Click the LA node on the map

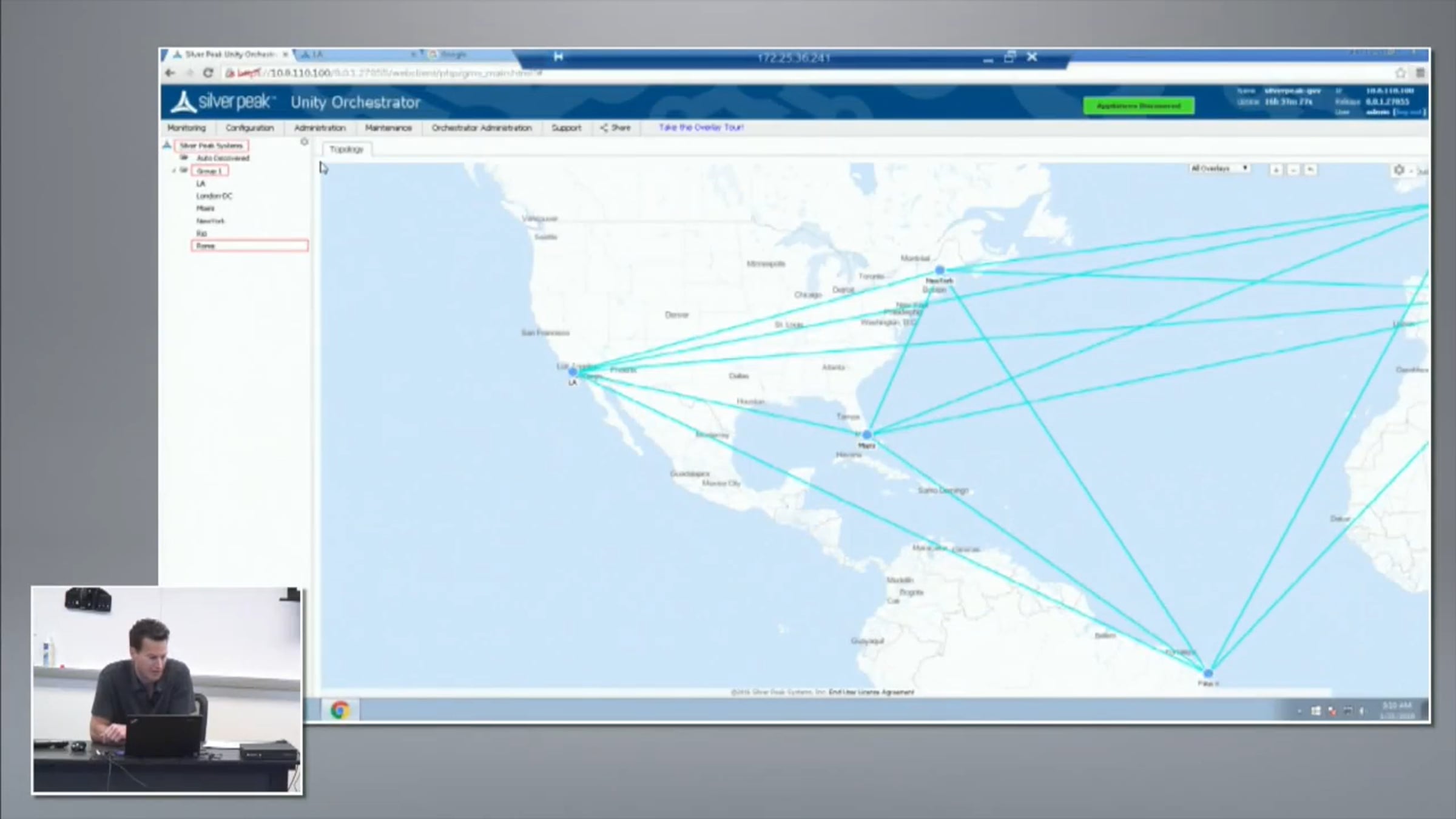(x=573, y=372)
